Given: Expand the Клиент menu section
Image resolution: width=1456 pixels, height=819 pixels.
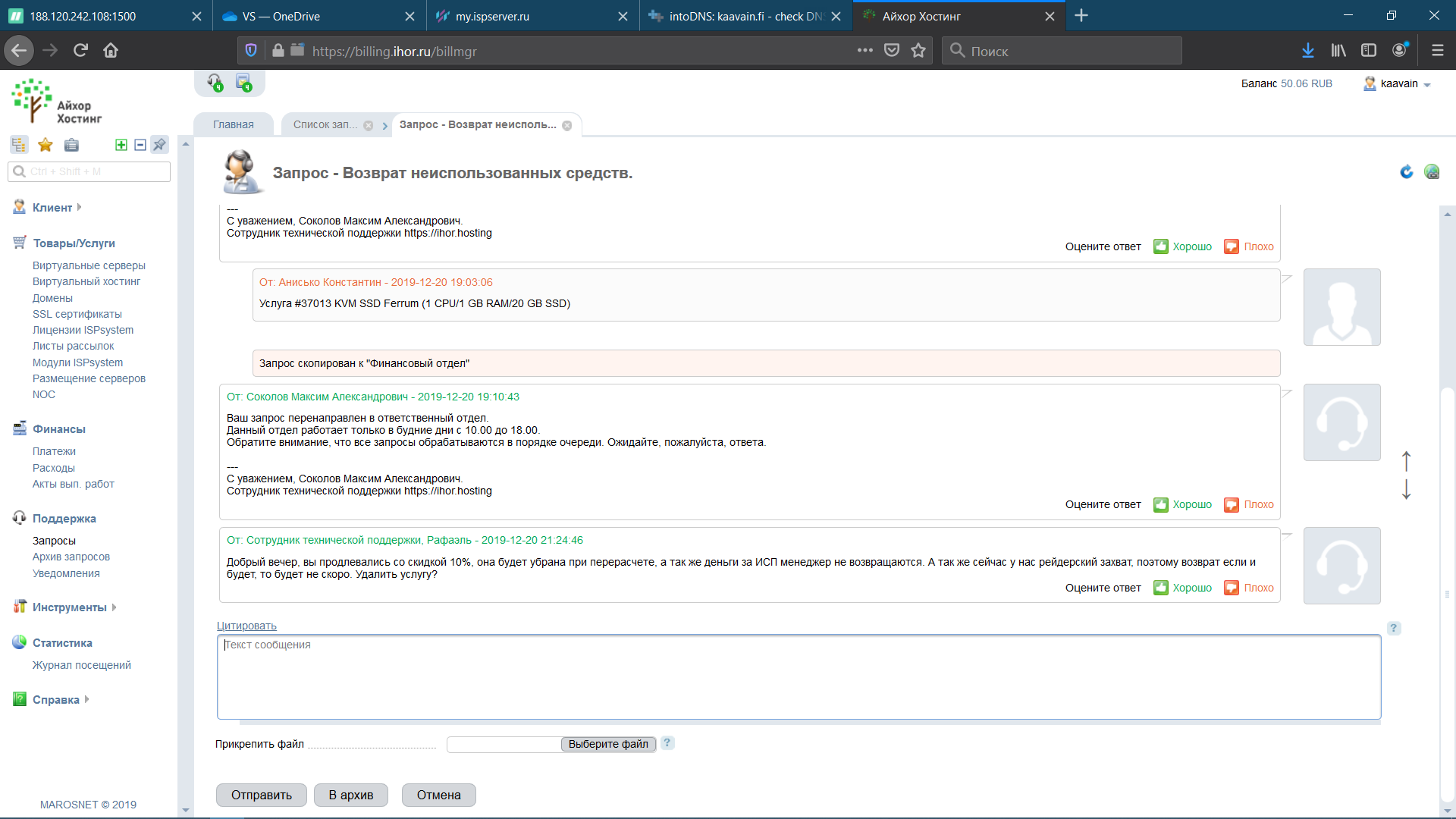Looking at the screenshot, I should click(x=52, y=207).
